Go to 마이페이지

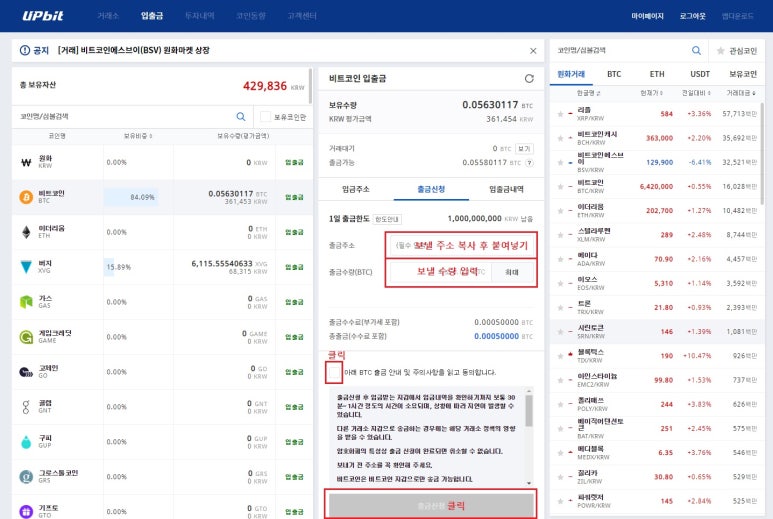click(x=647, y=16)
